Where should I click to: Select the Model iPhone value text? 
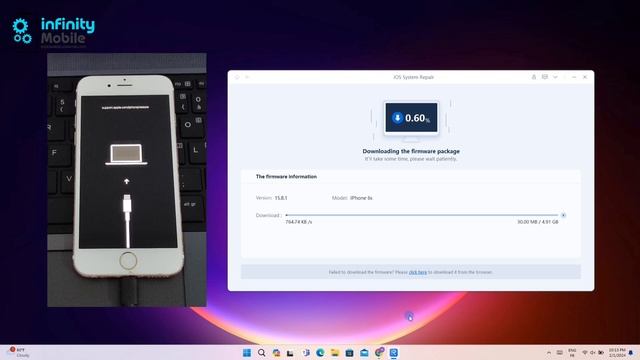[361, 198]
